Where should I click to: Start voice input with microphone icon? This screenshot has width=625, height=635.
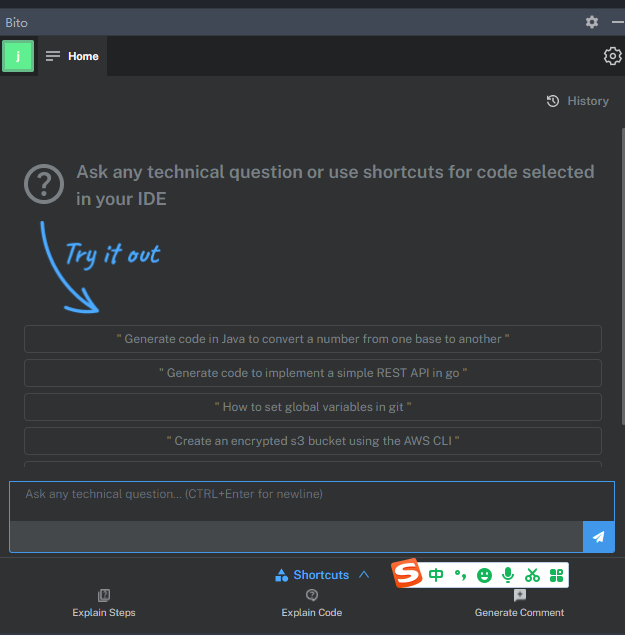tap(508, 575)
